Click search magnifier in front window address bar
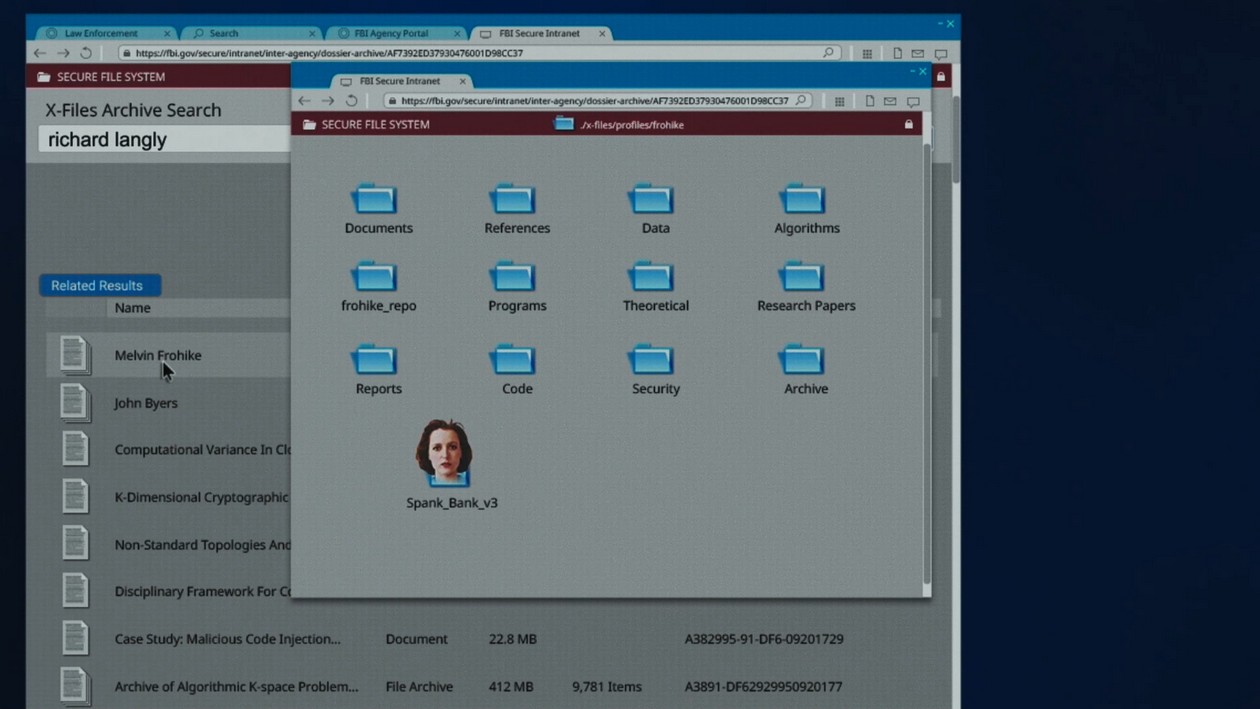 (x=801, y=101)
